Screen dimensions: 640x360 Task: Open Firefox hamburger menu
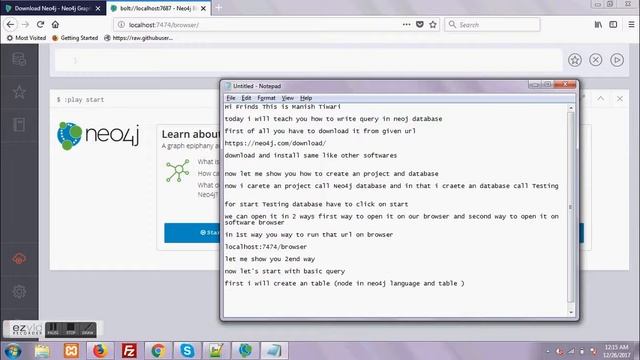631,24
